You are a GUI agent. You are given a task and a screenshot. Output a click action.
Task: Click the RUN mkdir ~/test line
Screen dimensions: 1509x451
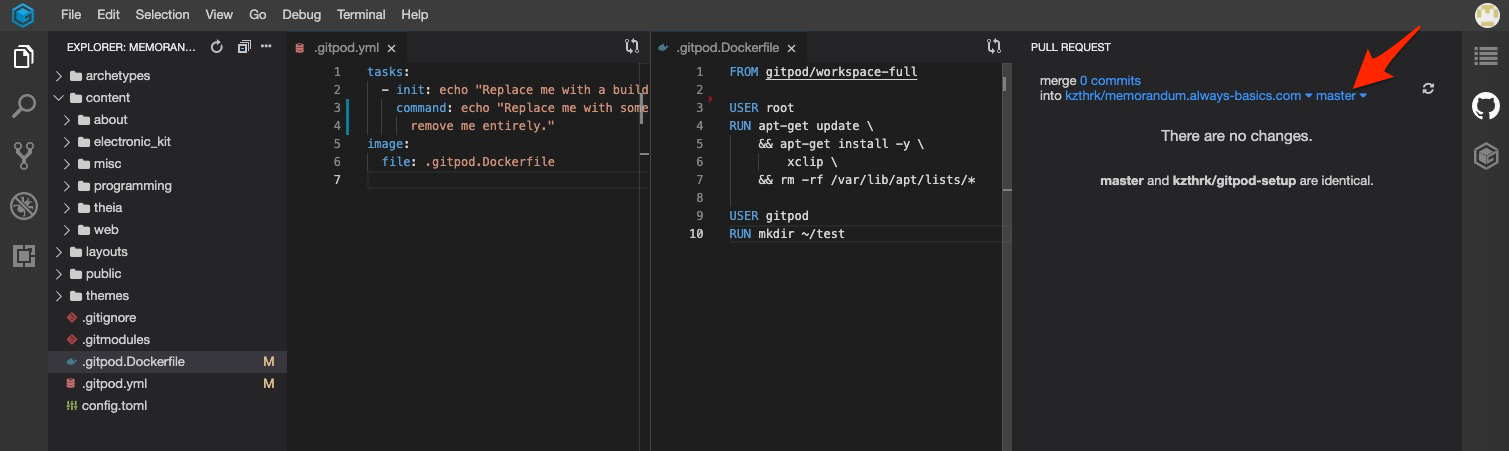click(x=787, y=234)
